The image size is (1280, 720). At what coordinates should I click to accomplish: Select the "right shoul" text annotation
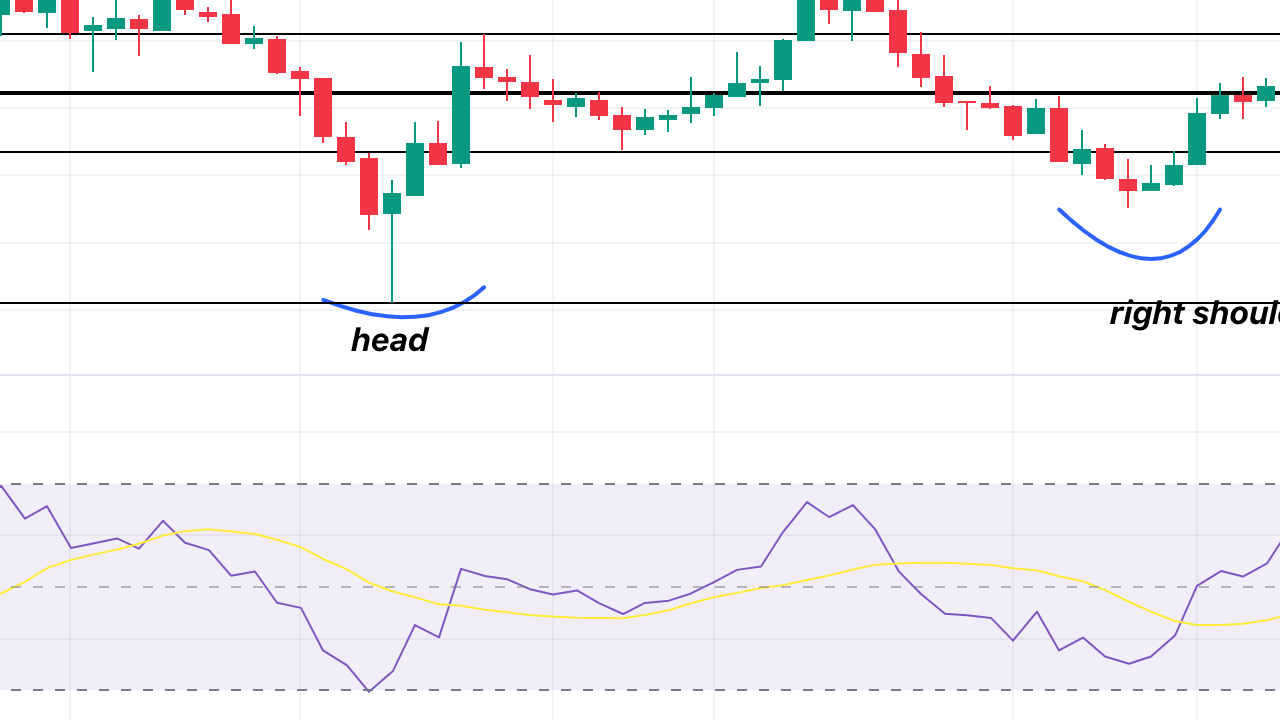pyautogui.click(x=1195, y=313)
